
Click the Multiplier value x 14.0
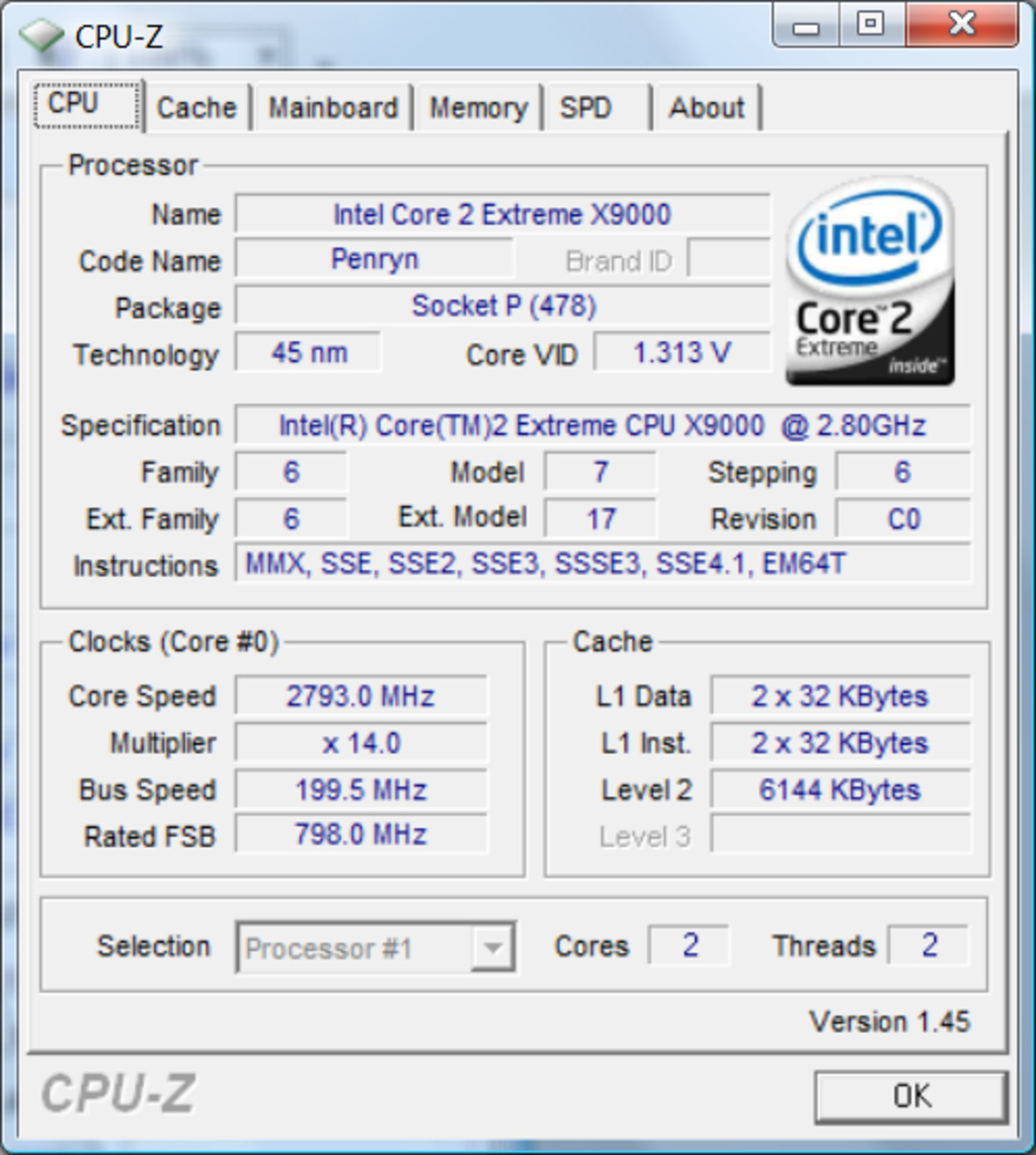coord(360,742)
